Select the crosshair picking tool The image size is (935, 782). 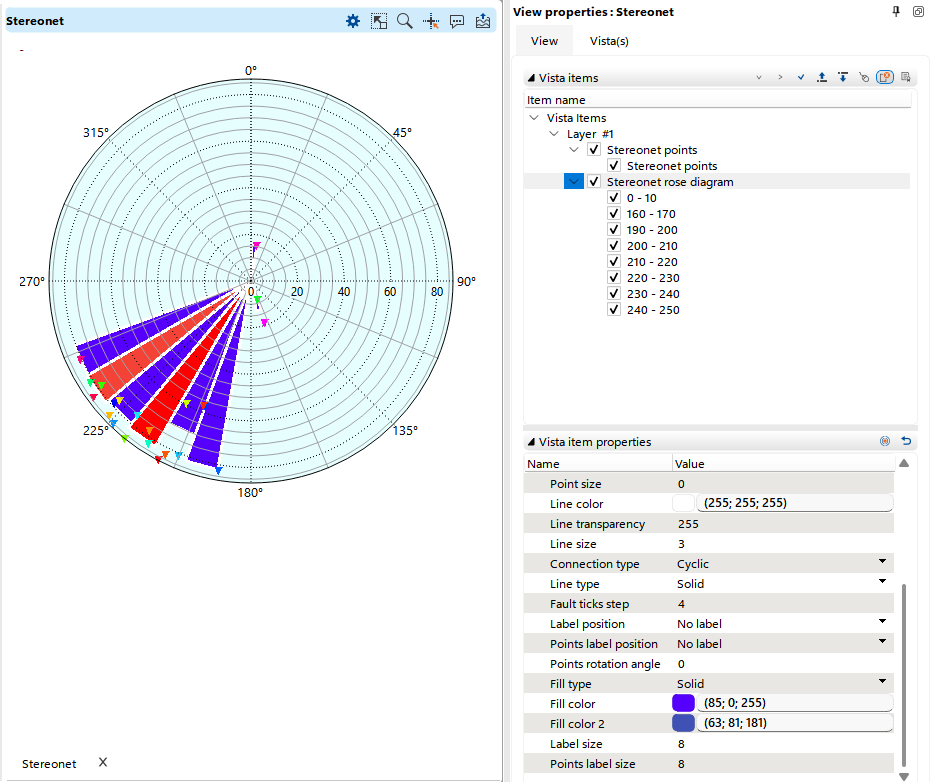coord(431,20)
